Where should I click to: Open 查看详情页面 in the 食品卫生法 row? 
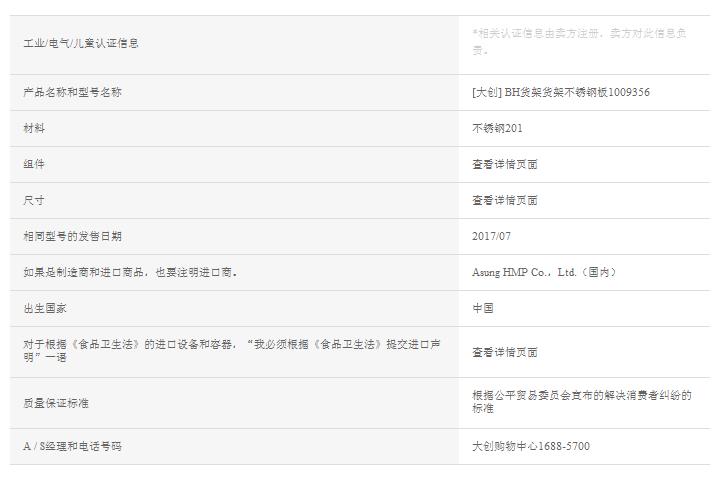tap(504, 352)
